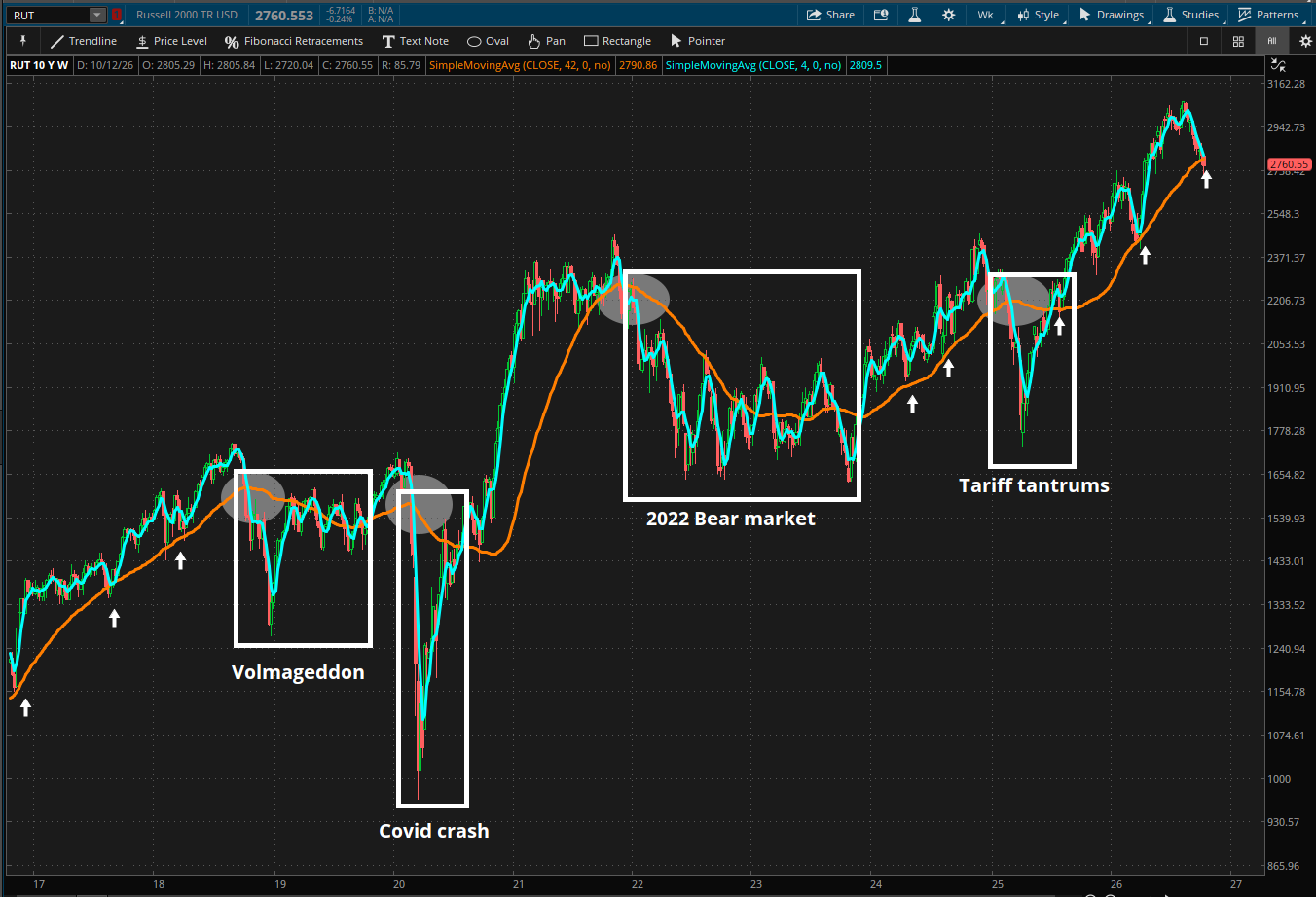The height and width of the screenshot is (897, 1316).
Task: Activate the Oval drawing tool
Action: coord(488,41)
